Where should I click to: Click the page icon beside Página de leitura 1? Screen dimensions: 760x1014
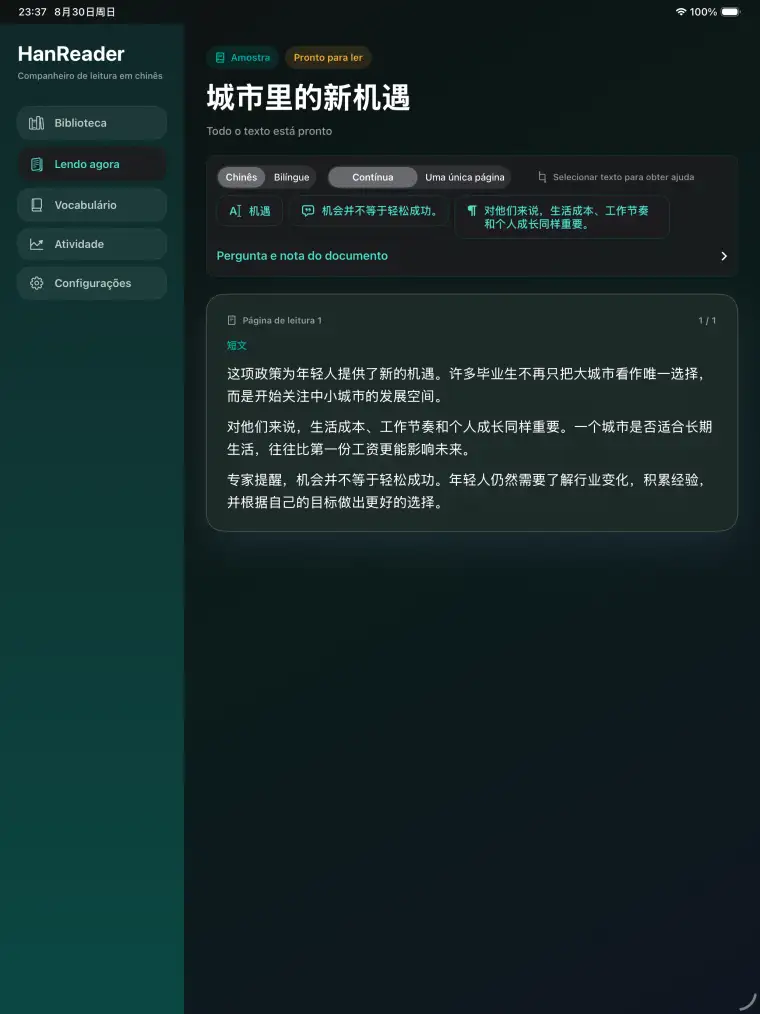click(232, 321)
